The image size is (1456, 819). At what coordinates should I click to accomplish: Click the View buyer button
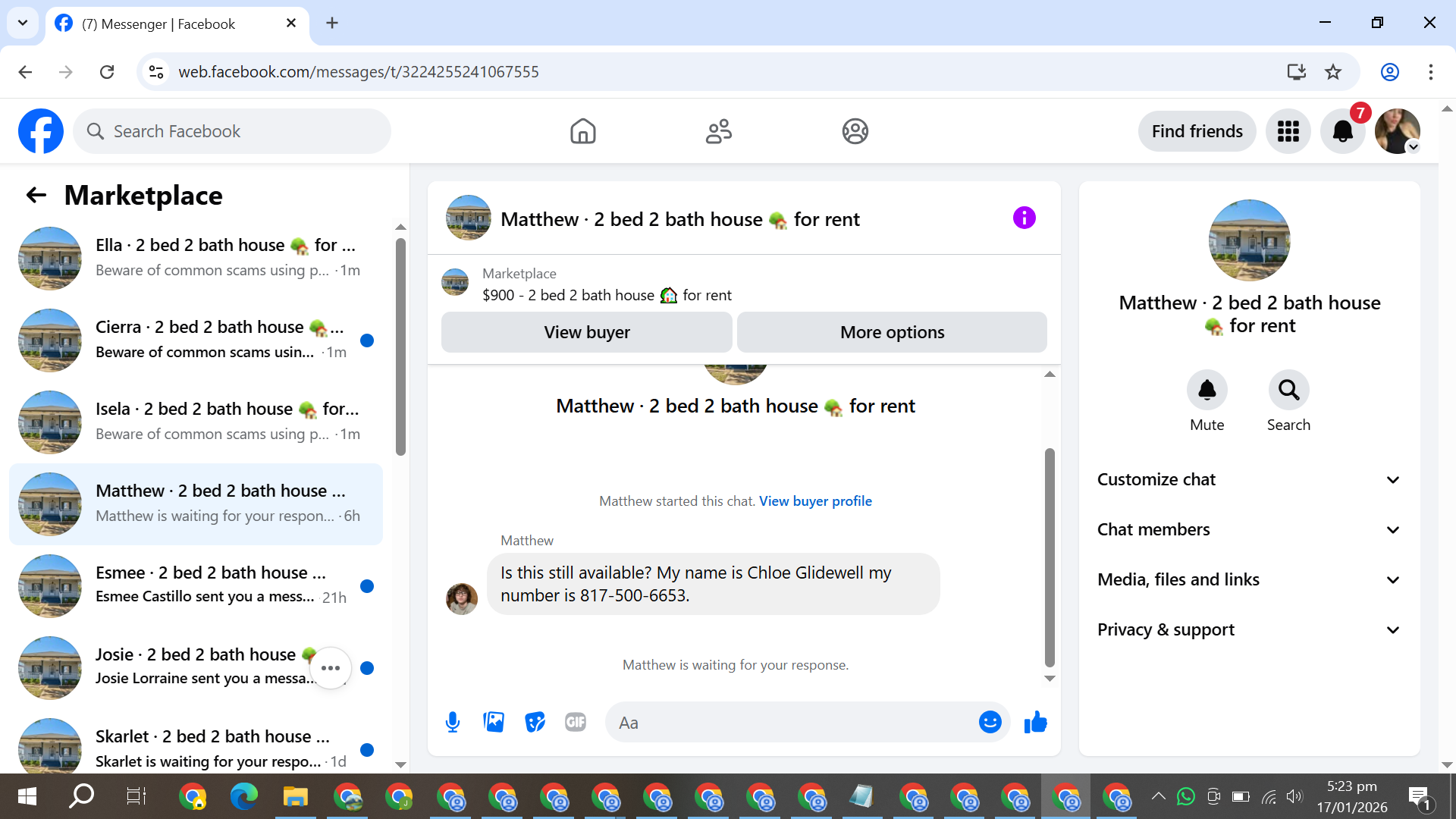click(586, 332)
